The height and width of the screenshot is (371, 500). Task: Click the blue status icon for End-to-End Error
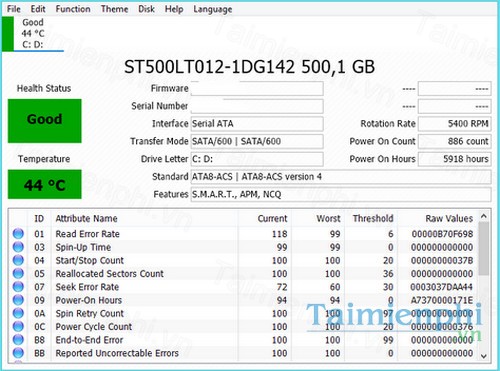[18, 340]
